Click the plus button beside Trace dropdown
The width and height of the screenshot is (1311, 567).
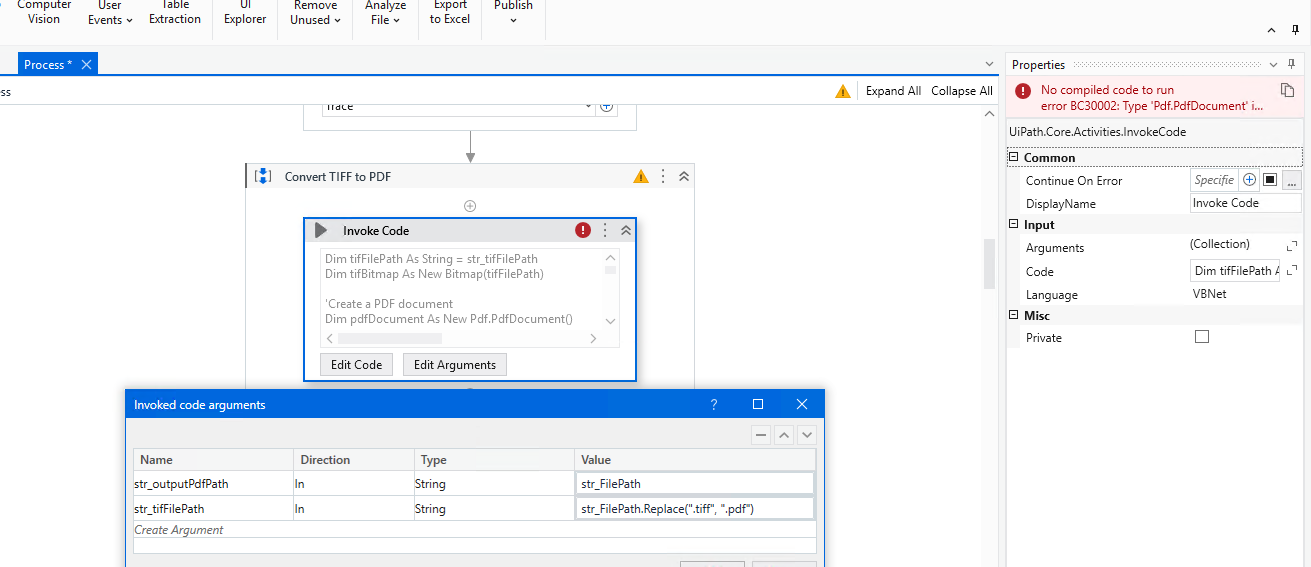point(606,106)
